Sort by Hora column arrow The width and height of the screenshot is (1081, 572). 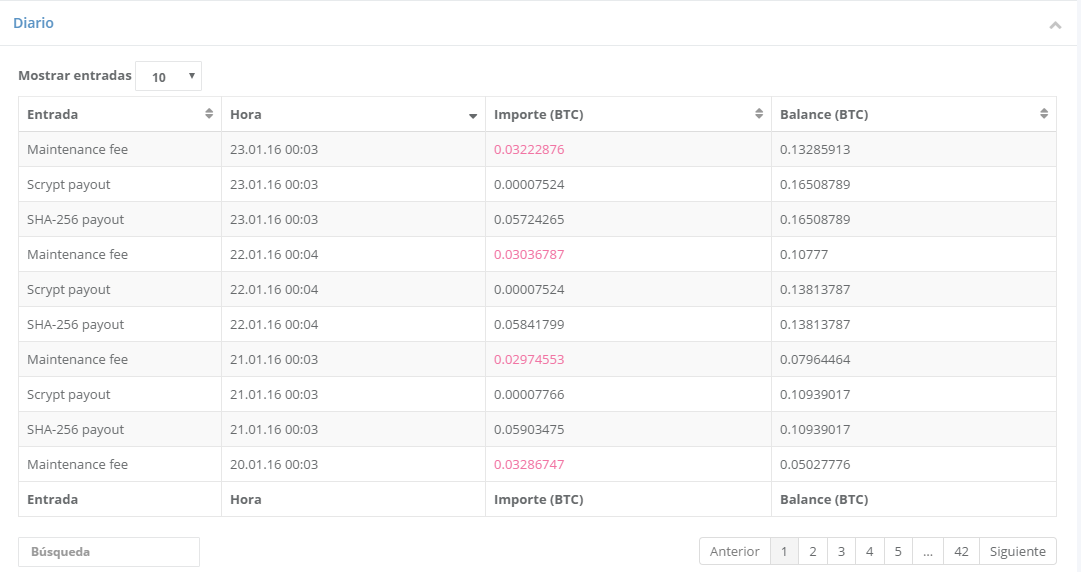[x=473, y=116]
